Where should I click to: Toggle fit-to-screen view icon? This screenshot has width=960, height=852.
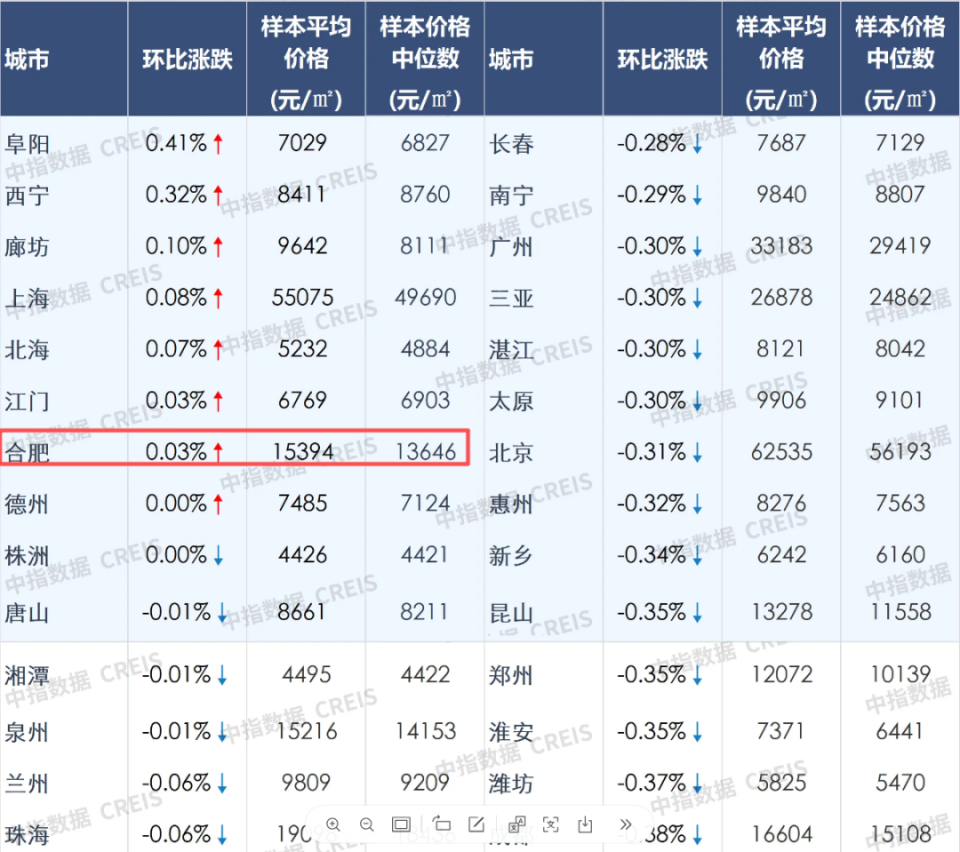click(x=401, y=824)
